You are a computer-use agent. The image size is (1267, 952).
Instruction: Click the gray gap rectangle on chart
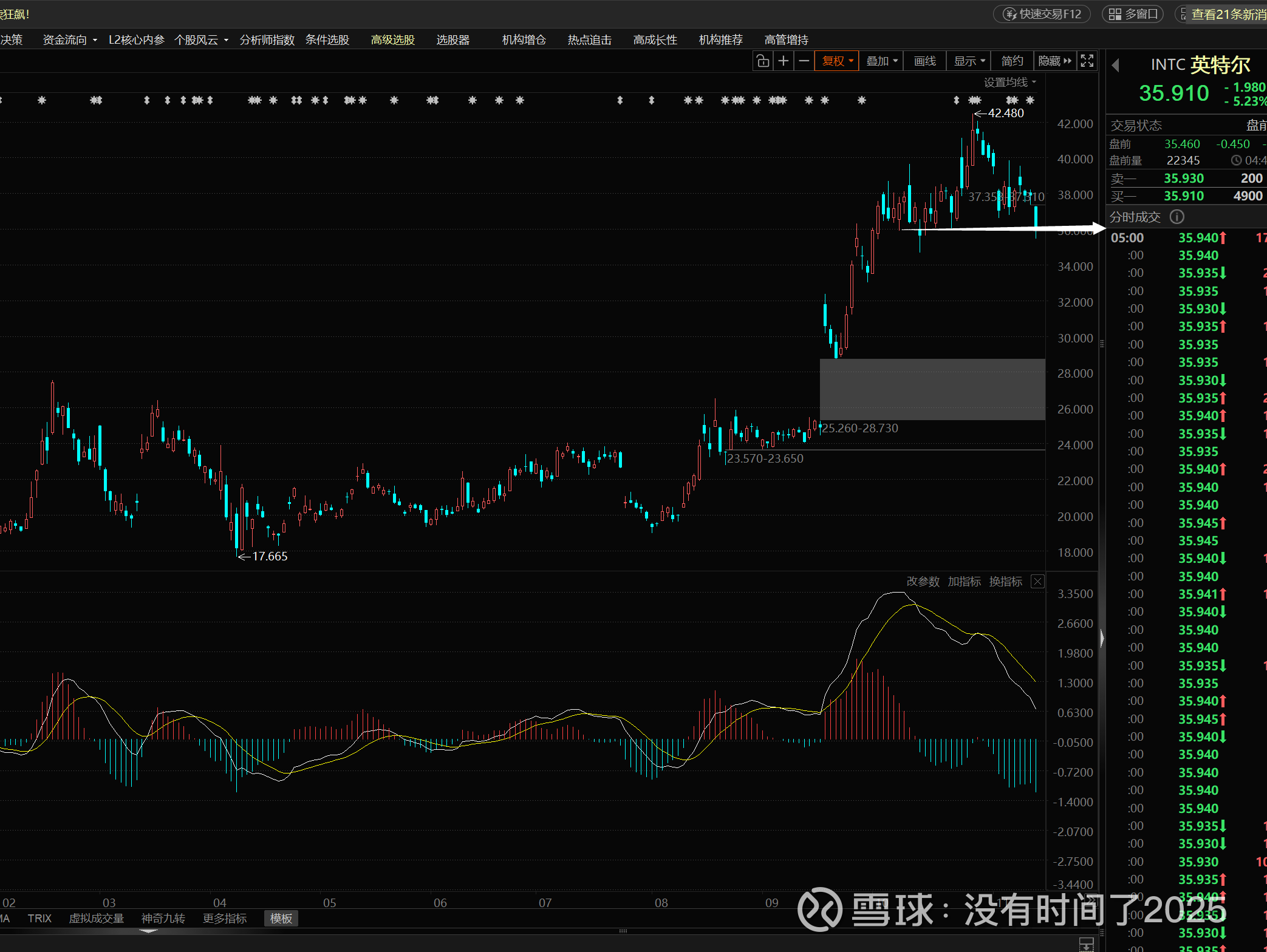(932, 389)
